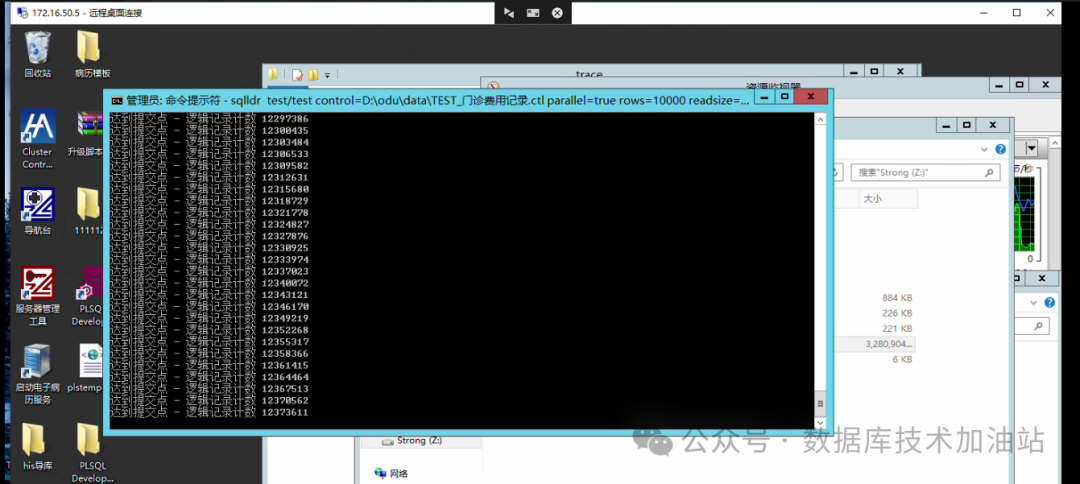Image resolution: width=1080 pixels, height=484 pixels.
Task: Open the 回收站 recycle bin desktop icon
Action: [x=37, y=54]
